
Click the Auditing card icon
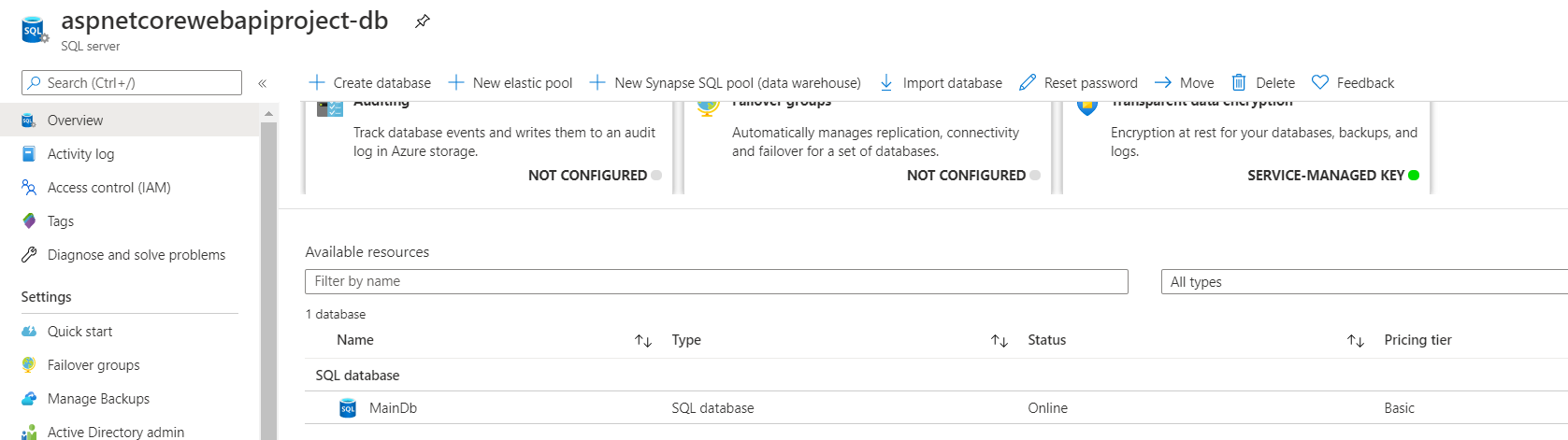pyautogui.click(x=330, y=108)
